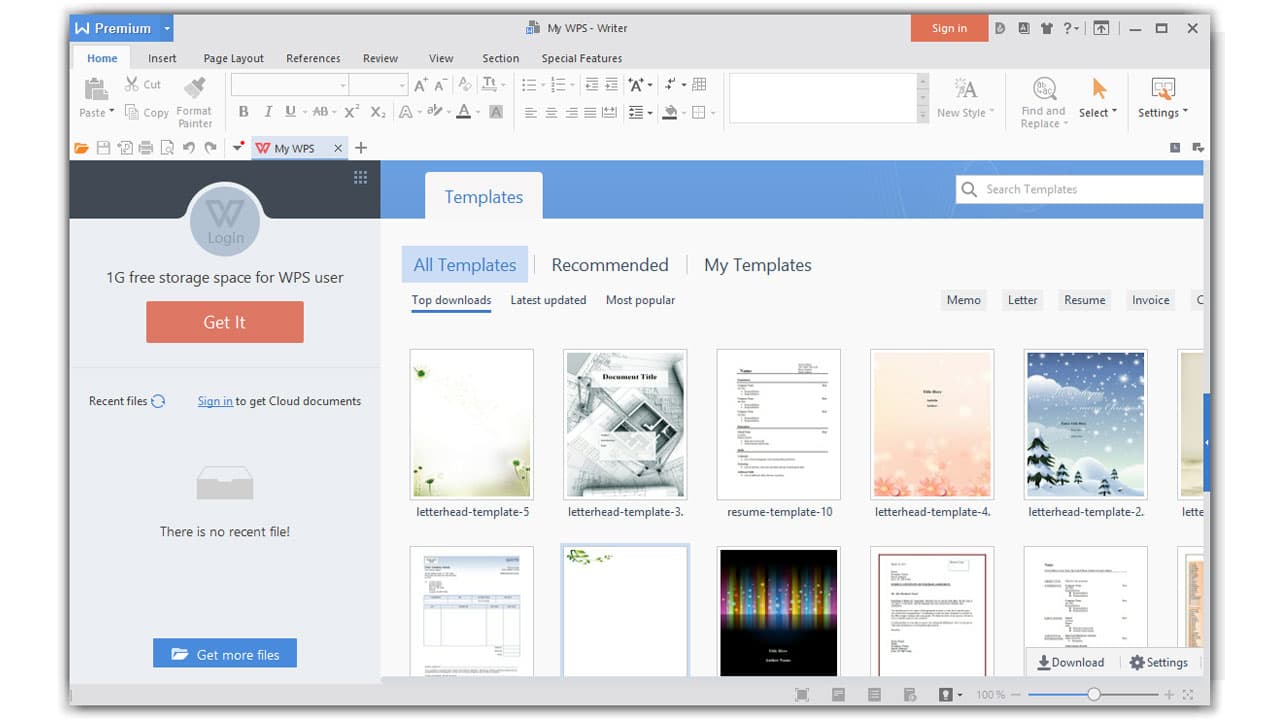Apply subscript formatting
This screenshot has width=1280, height=720.
pyautogui.click(x=376, y=112)
